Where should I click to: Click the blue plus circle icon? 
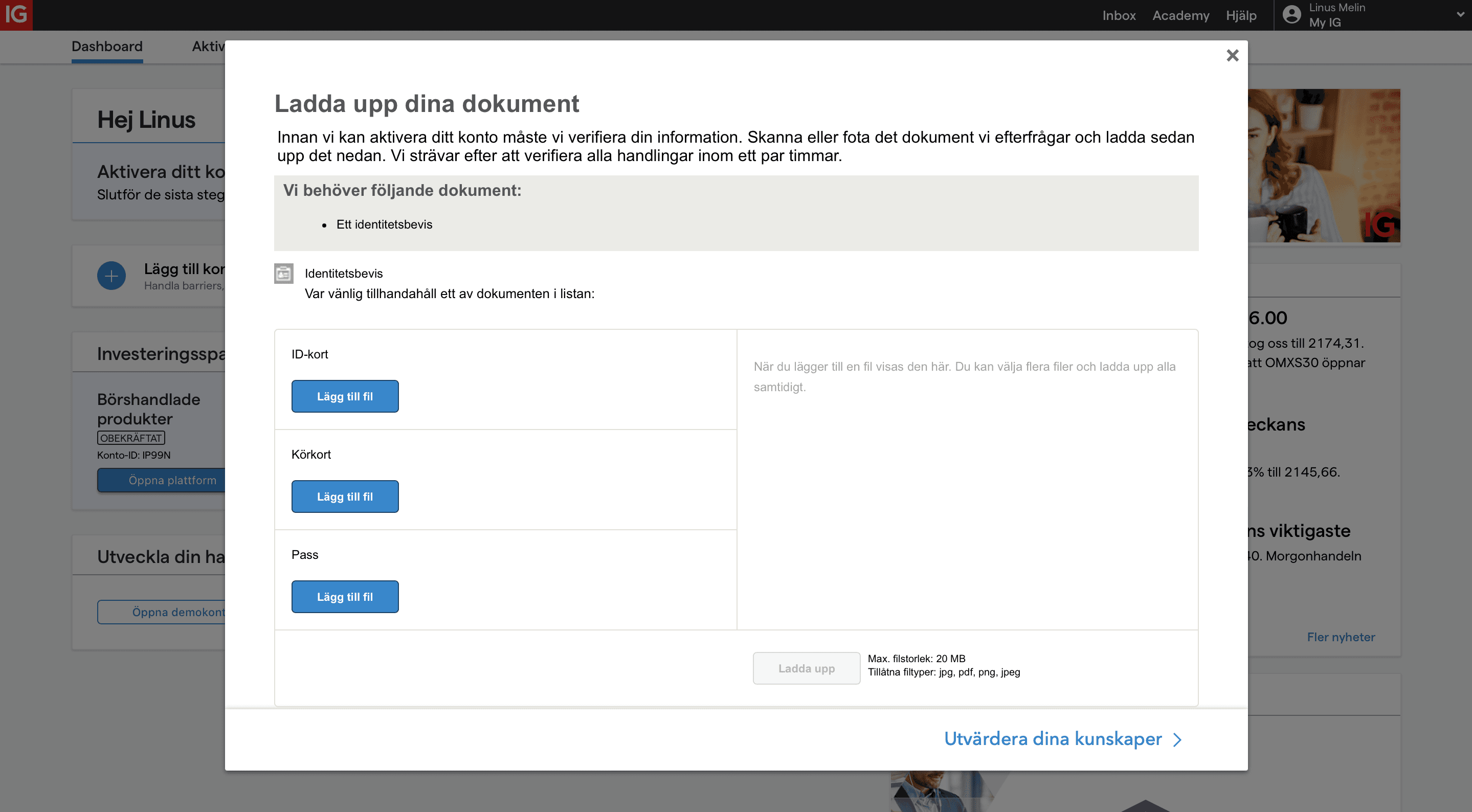[111, 276]
